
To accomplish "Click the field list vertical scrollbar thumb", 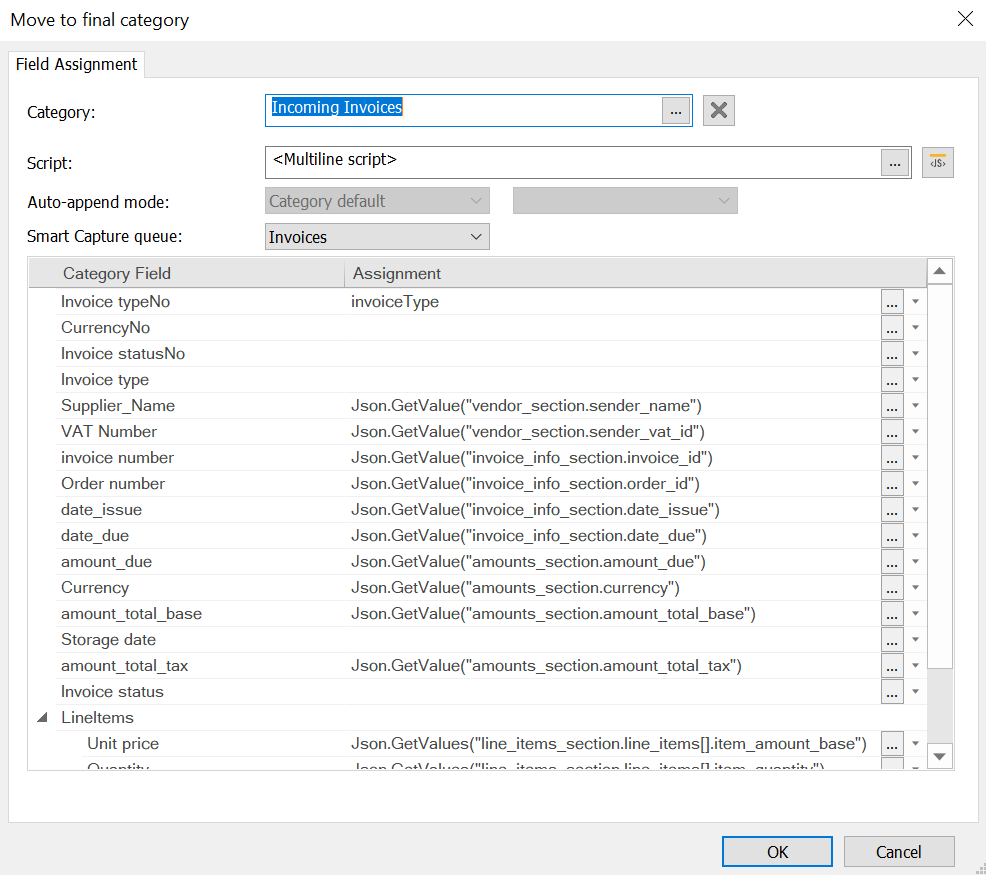I will pyautogui.click(x=939, y=476).
